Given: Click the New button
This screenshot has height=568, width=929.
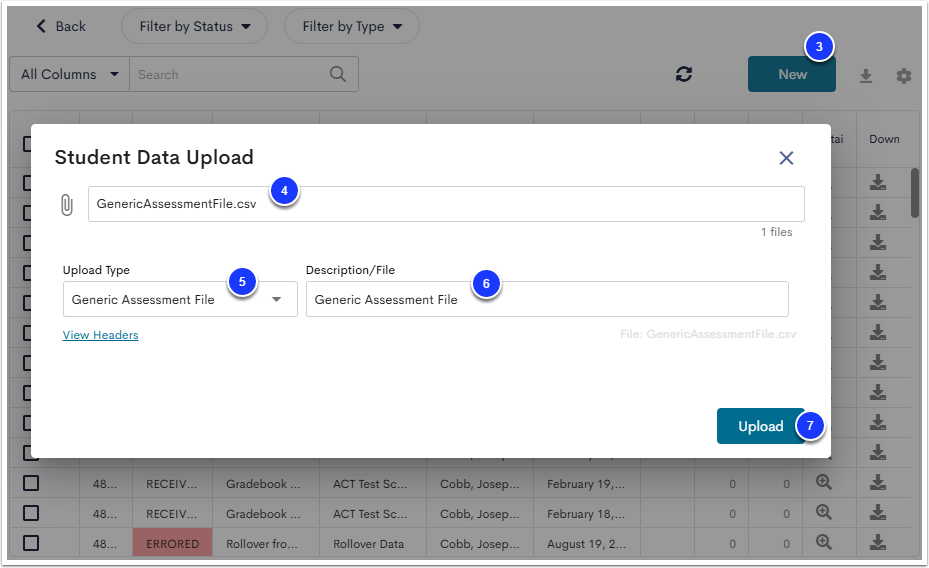Looking at the screenshot, I should [x=792, y=74].
